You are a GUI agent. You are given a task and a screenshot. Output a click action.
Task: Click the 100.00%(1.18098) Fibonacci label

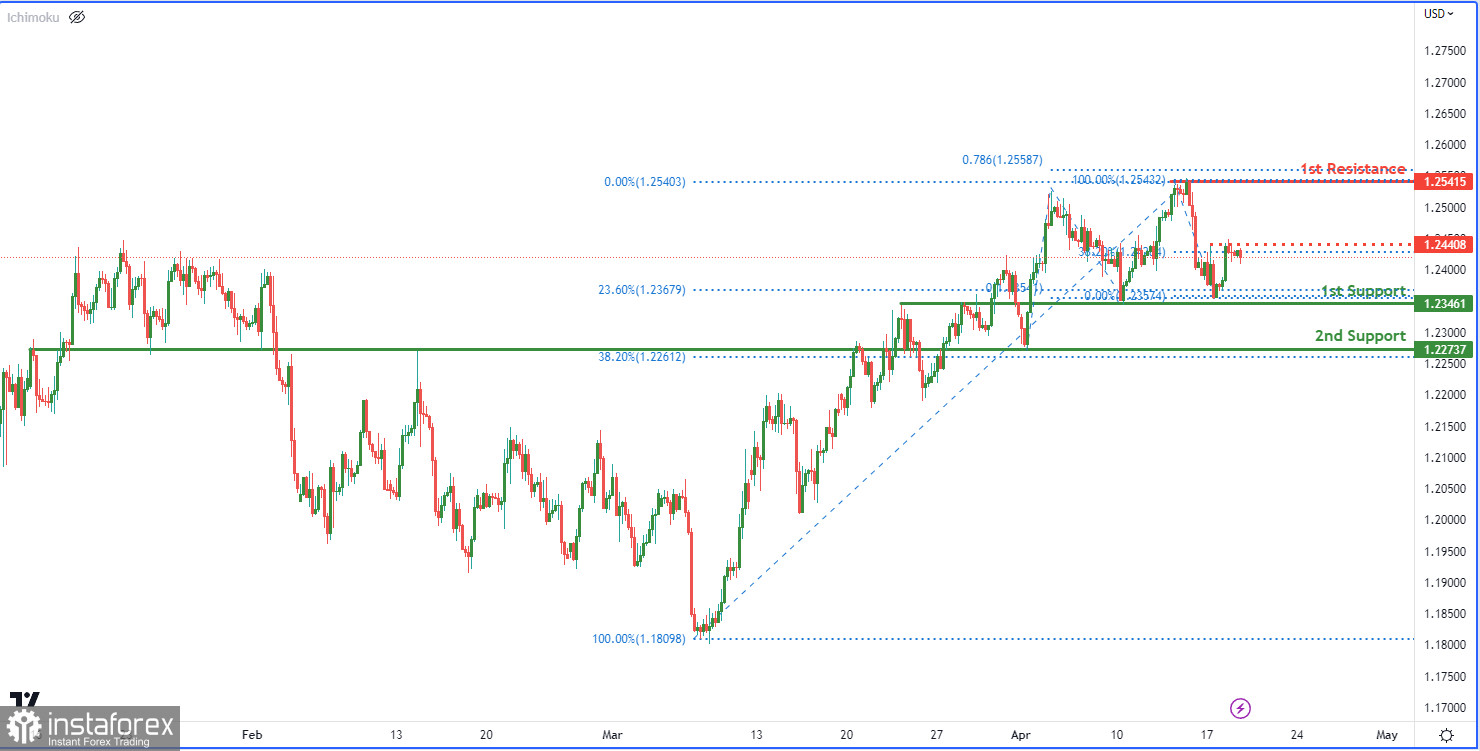(639, 638)
